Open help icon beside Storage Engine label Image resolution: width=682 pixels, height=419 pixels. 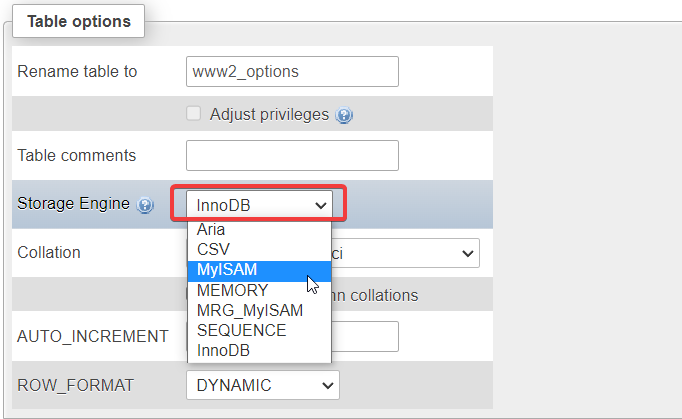tap(145, 205)
